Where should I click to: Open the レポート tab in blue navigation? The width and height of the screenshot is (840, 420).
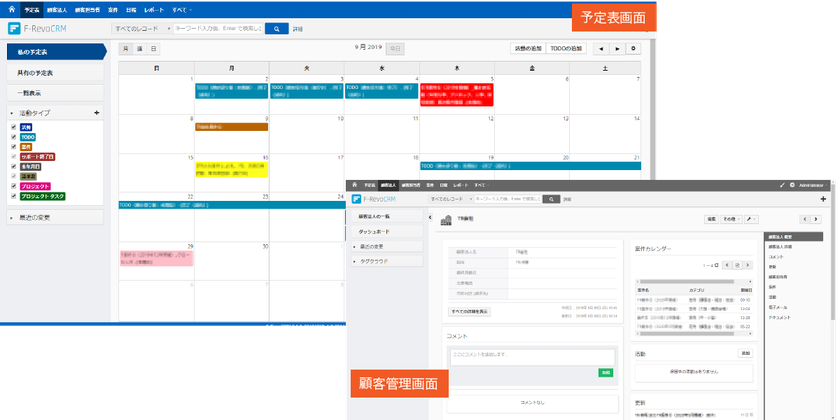pos(153,10)
